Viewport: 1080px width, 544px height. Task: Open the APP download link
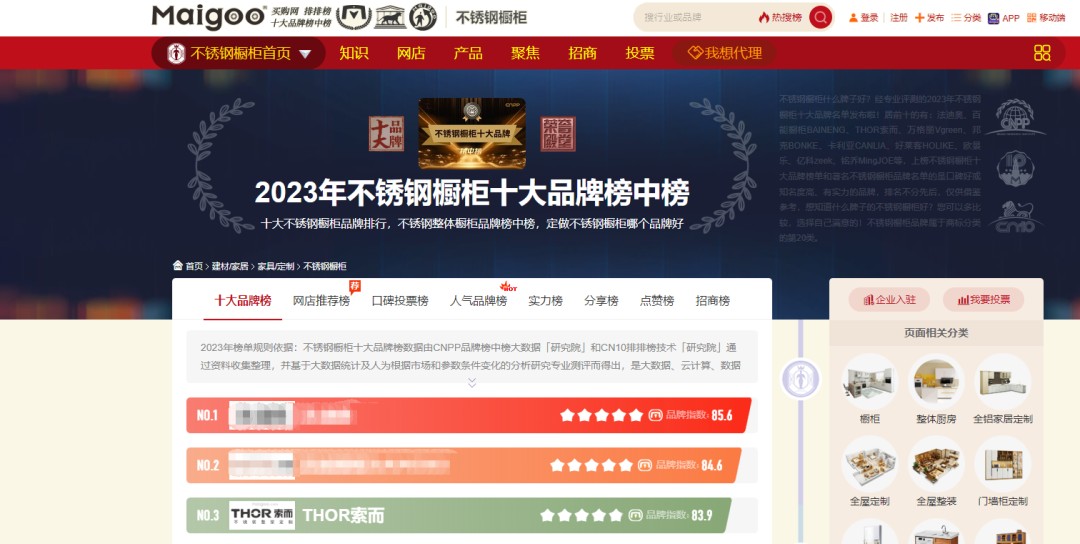(x=1004, y=18)
